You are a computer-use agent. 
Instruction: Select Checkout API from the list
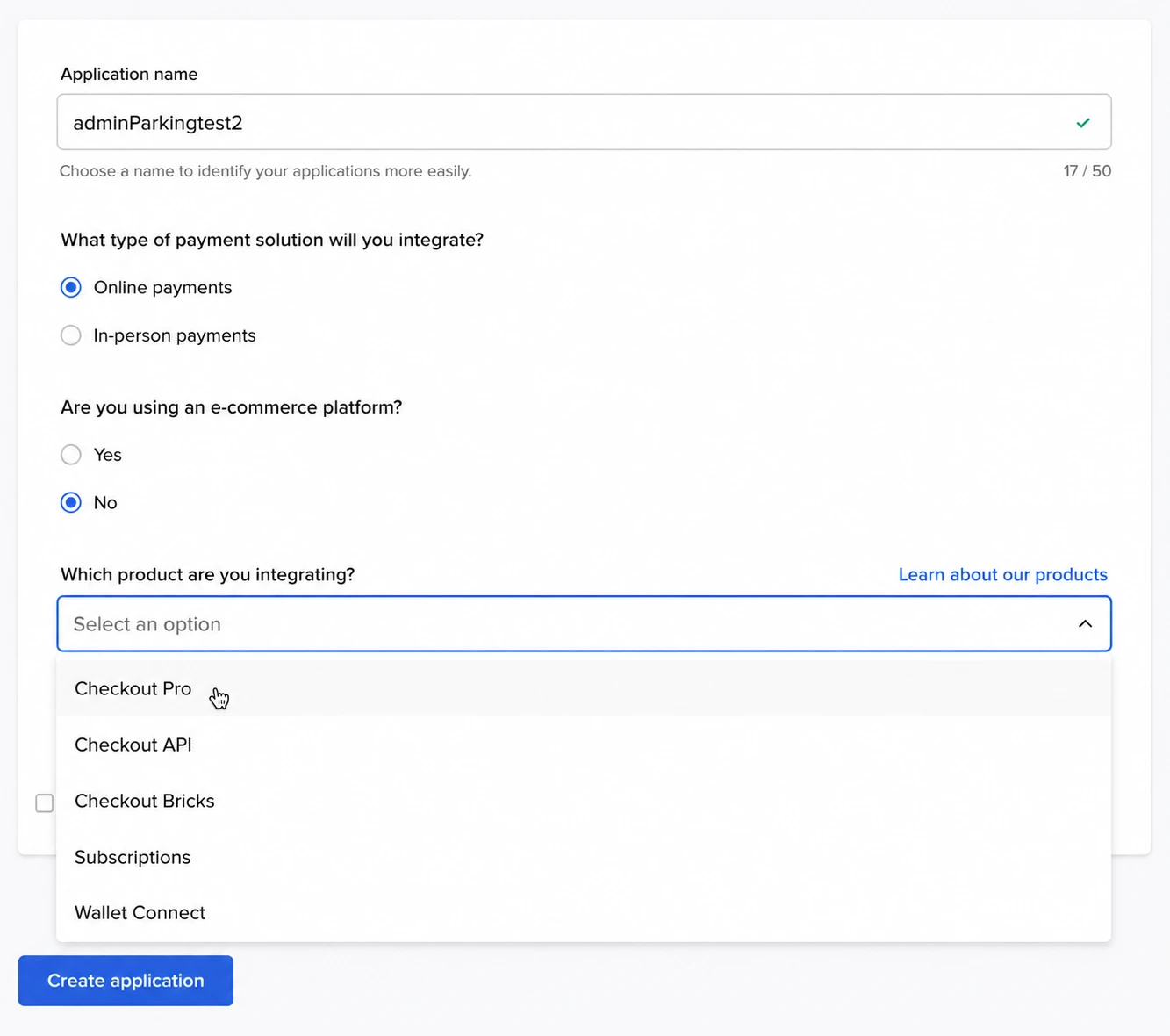(x=584, y=745)
